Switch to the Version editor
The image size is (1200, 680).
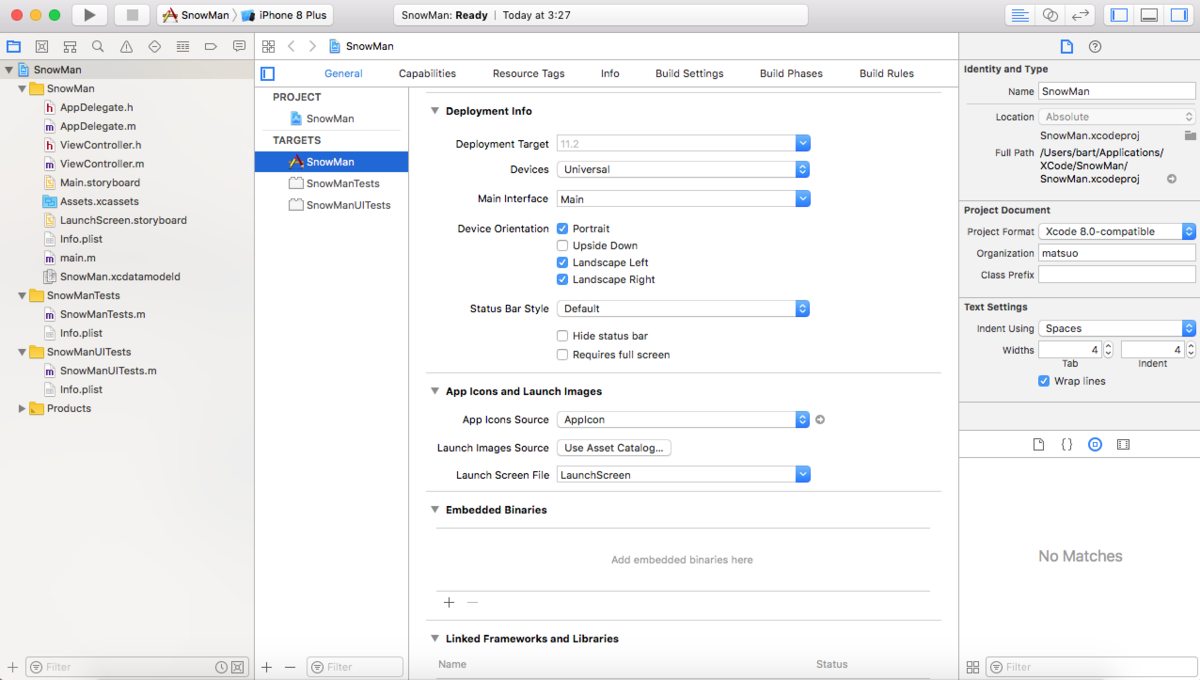[x=1080, y=15]
